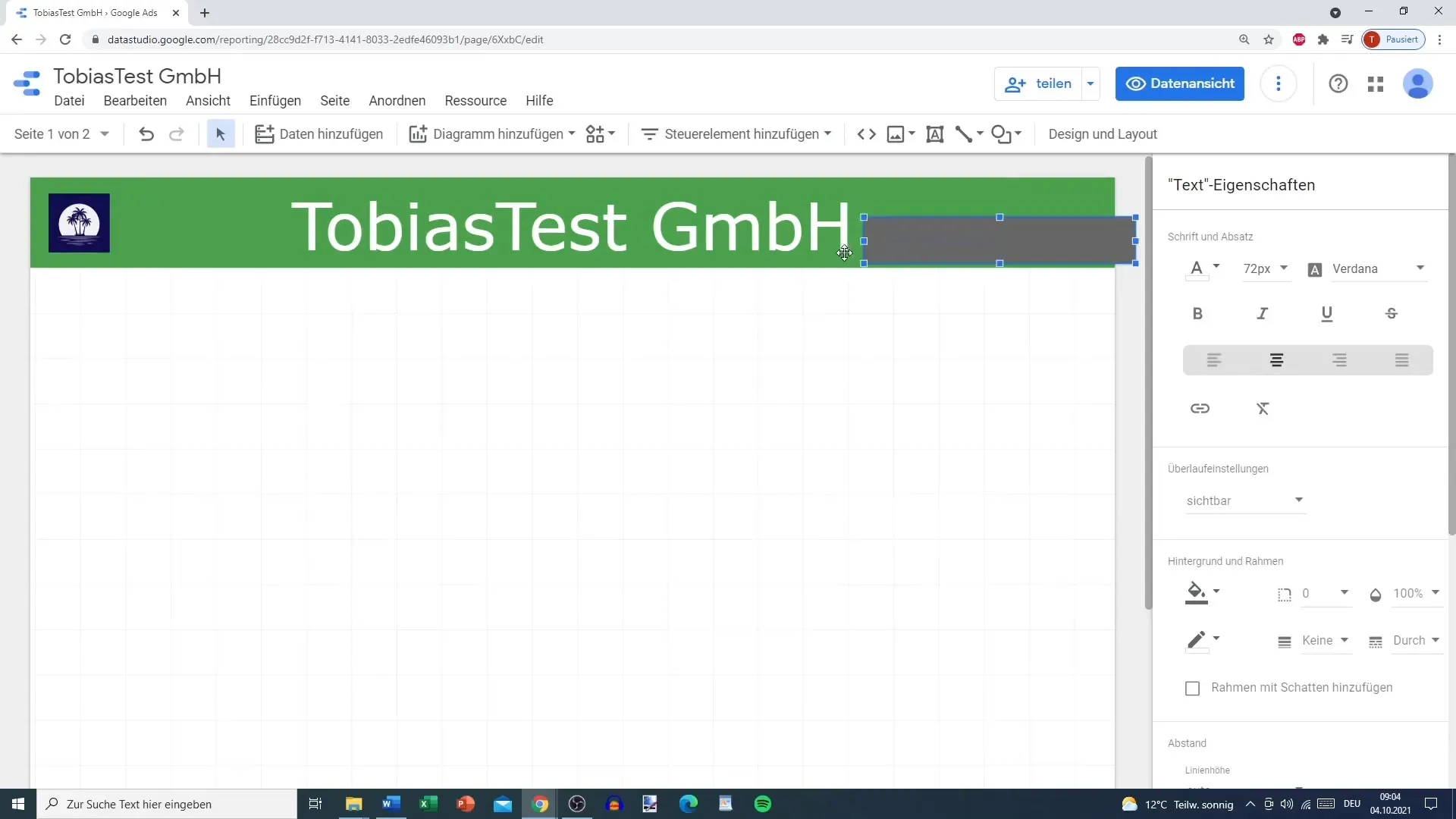This screenshot has width=1456, height=819.
Task: Expand the Seite 1 von 2 selector
Action: [61, 134]
